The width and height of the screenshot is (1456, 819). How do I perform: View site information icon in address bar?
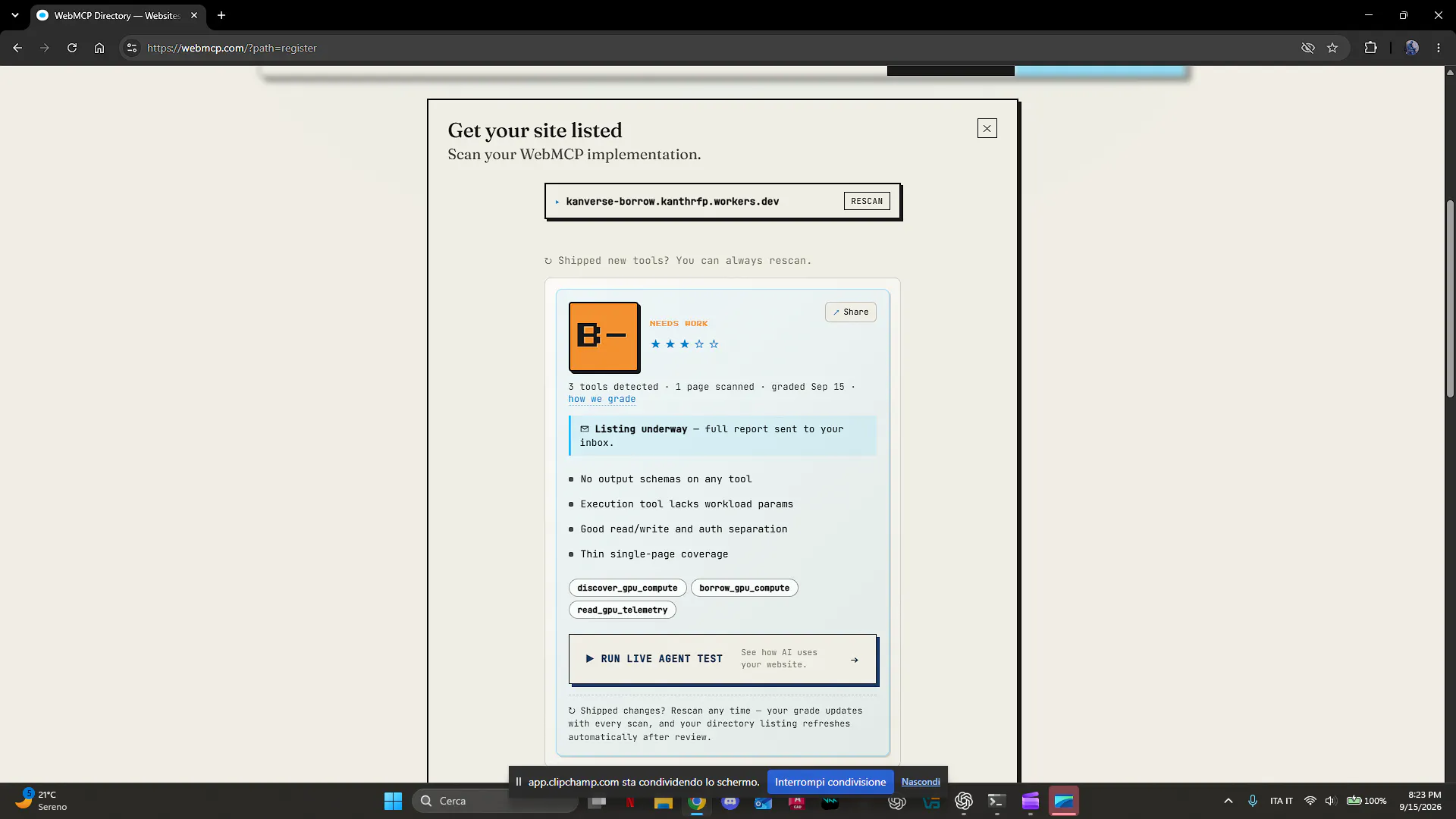pos(132,48)
